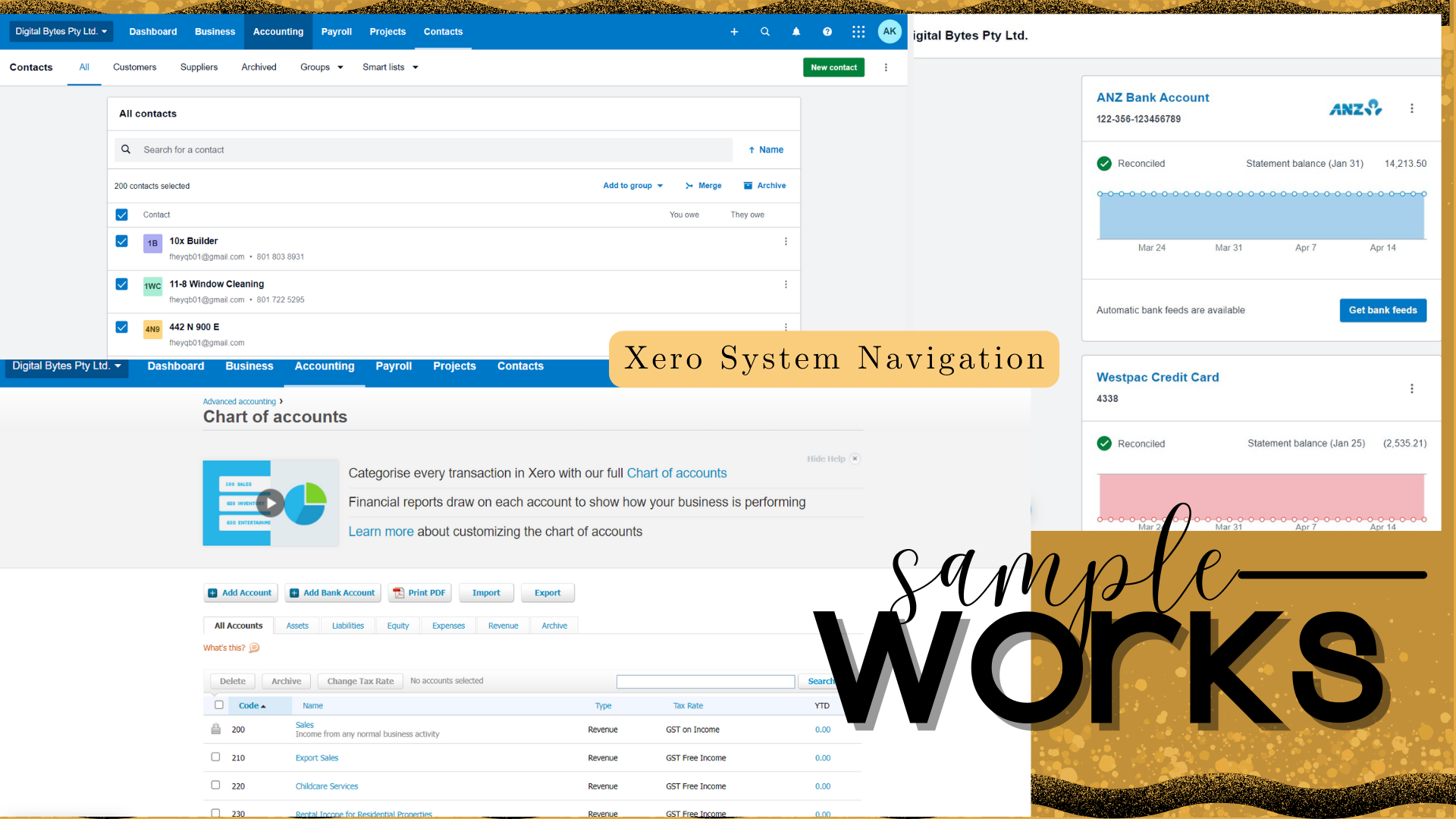This screenshot has height=819, width=1456.
Task: Click the New contact button
Action: 833,67
